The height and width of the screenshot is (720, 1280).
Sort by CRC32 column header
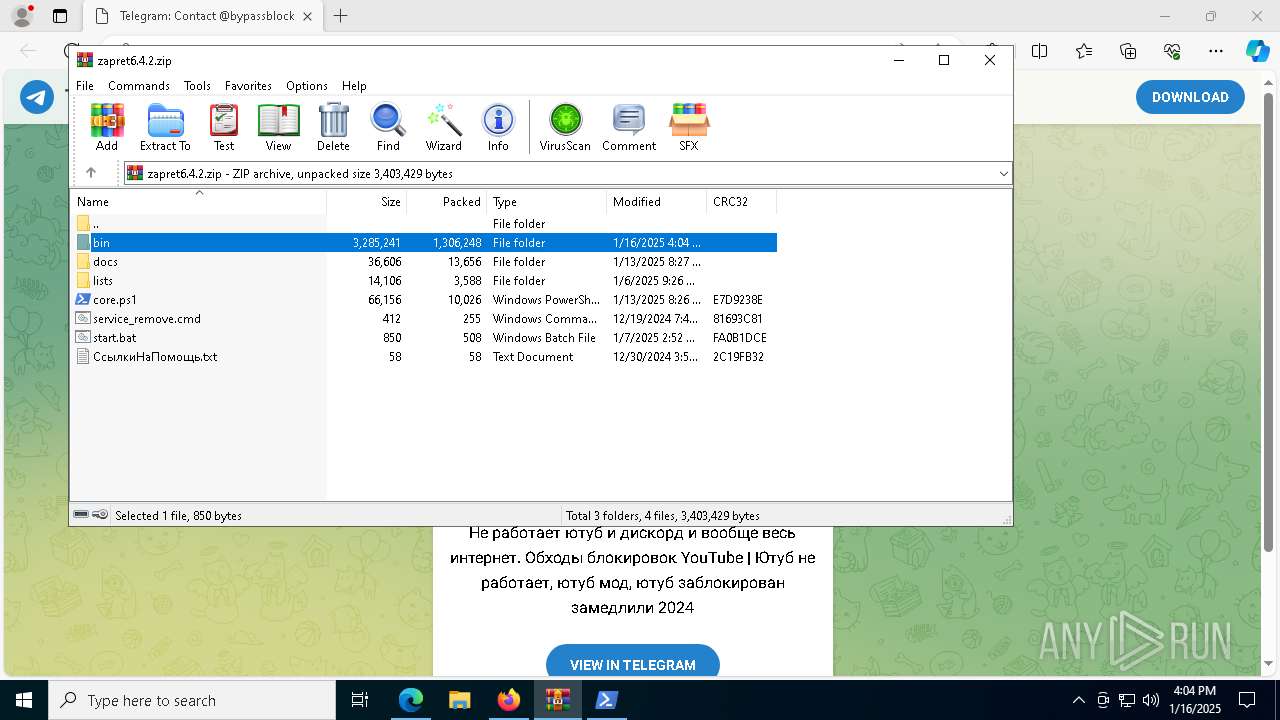742,202
